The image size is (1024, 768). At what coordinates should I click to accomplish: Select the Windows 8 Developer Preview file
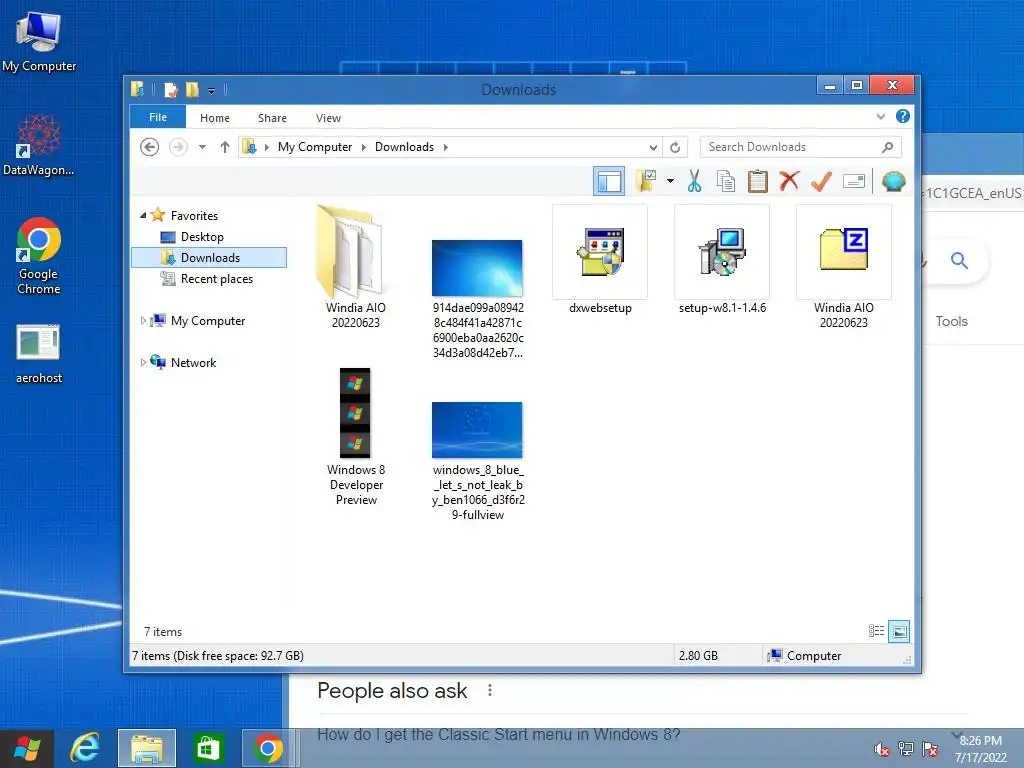click(x=356, y=437)
